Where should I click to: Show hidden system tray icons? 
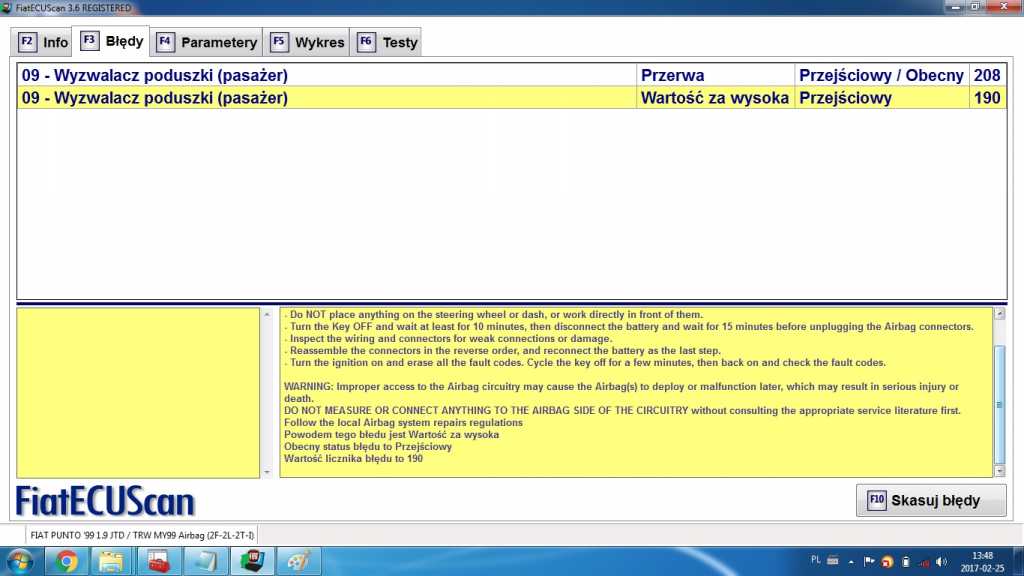[x=851, y=561]
